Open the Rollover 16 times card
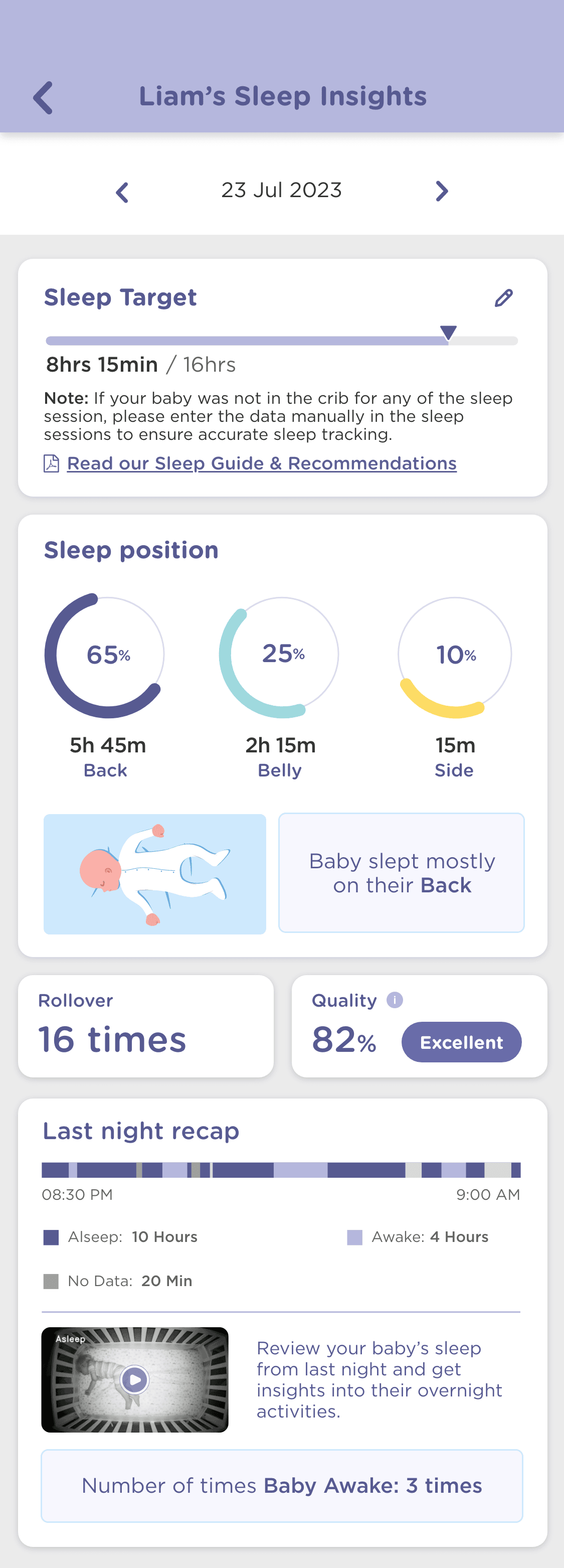564x1568 pixels. click(x=146, y=1026)
